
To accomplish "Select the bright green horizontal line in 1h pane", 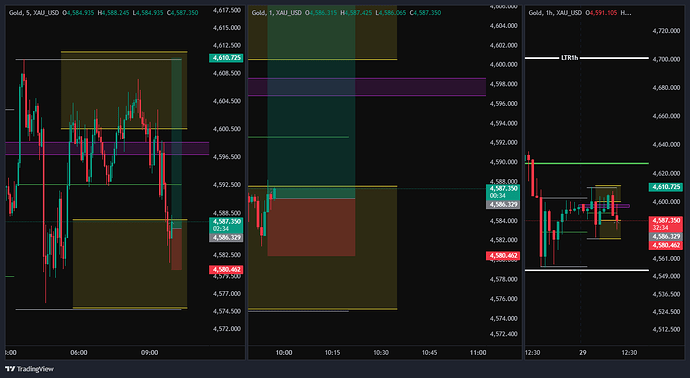I will (587, 163).
